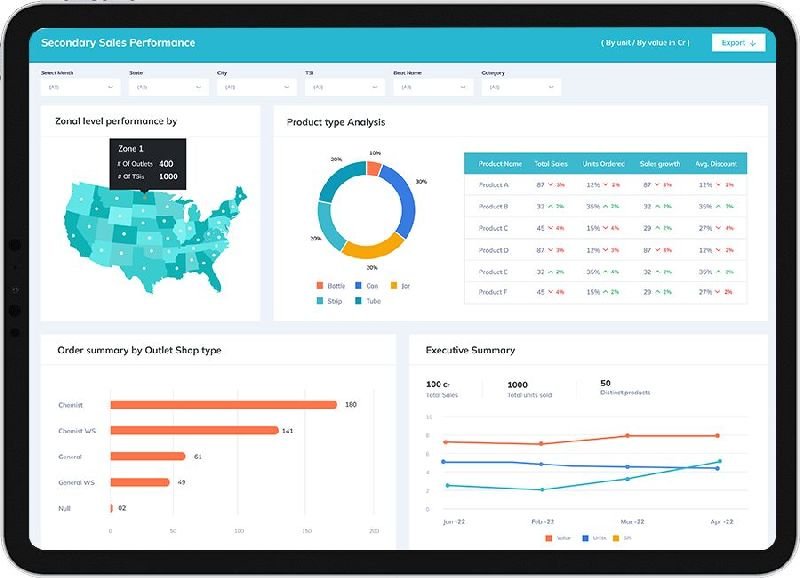Select the Strip legend icon
This screenshot has height=578, width=800.
[x=320, y=301]
